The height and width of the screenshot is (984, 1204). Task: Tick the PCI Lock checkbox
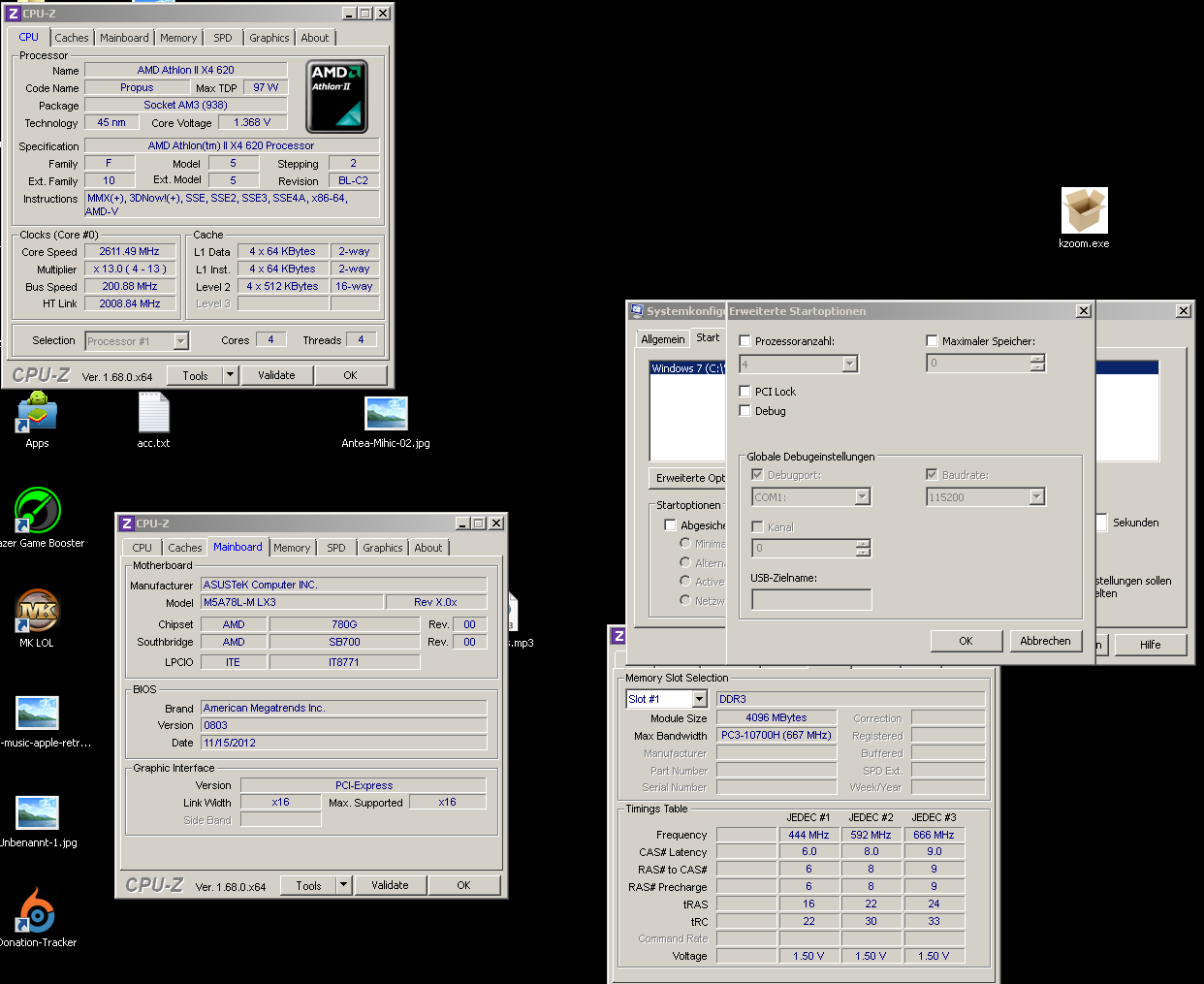click(745, 391)
